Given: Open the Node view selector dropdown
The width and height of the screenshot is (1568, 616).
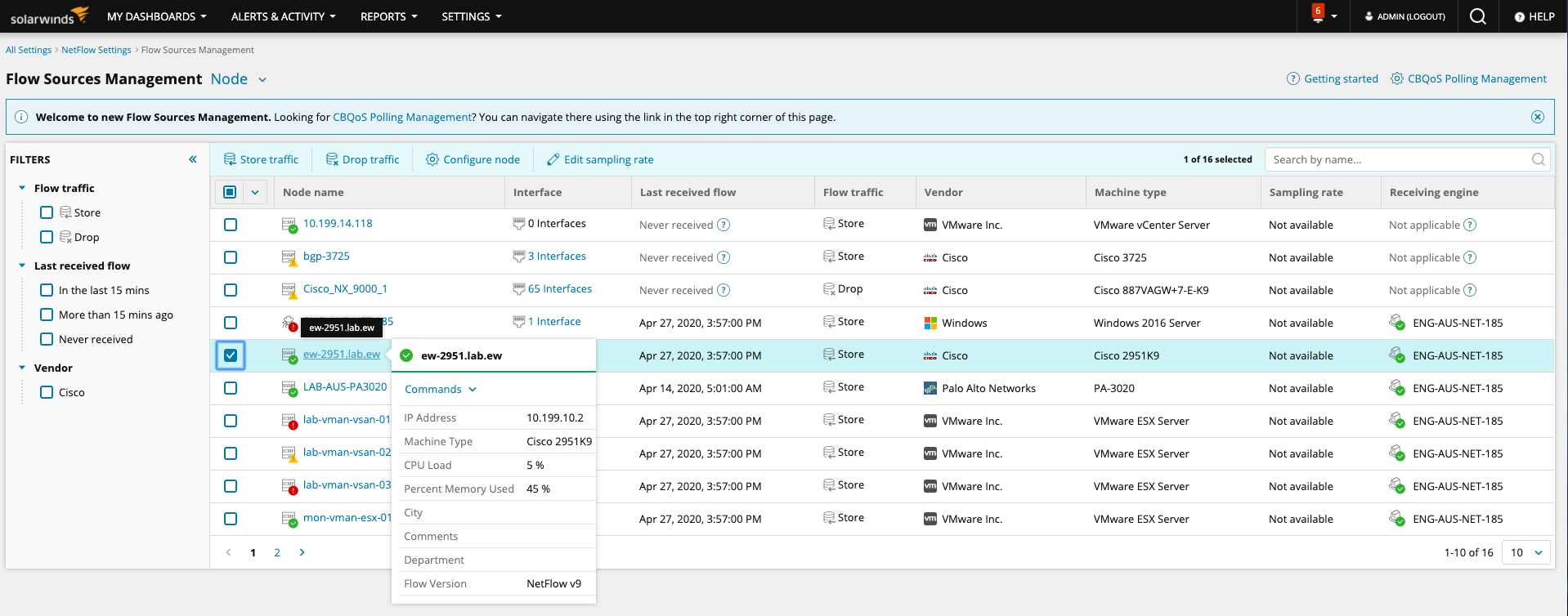Looking at the screenshot, I should [x=239, y=79].
